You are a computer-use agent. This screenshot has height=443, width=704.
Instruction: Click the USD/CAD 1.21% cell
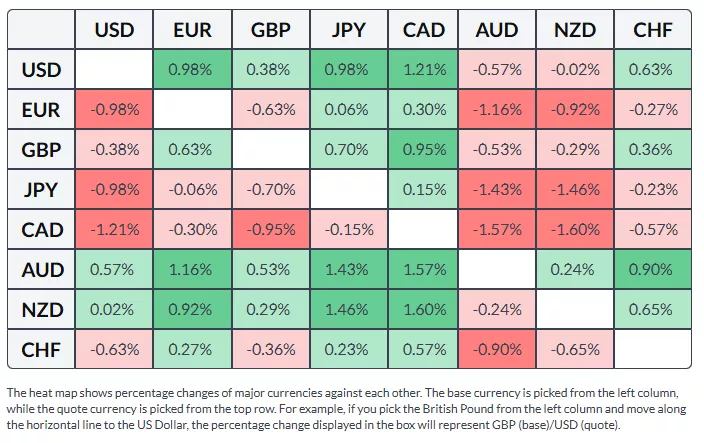point(424,70)
